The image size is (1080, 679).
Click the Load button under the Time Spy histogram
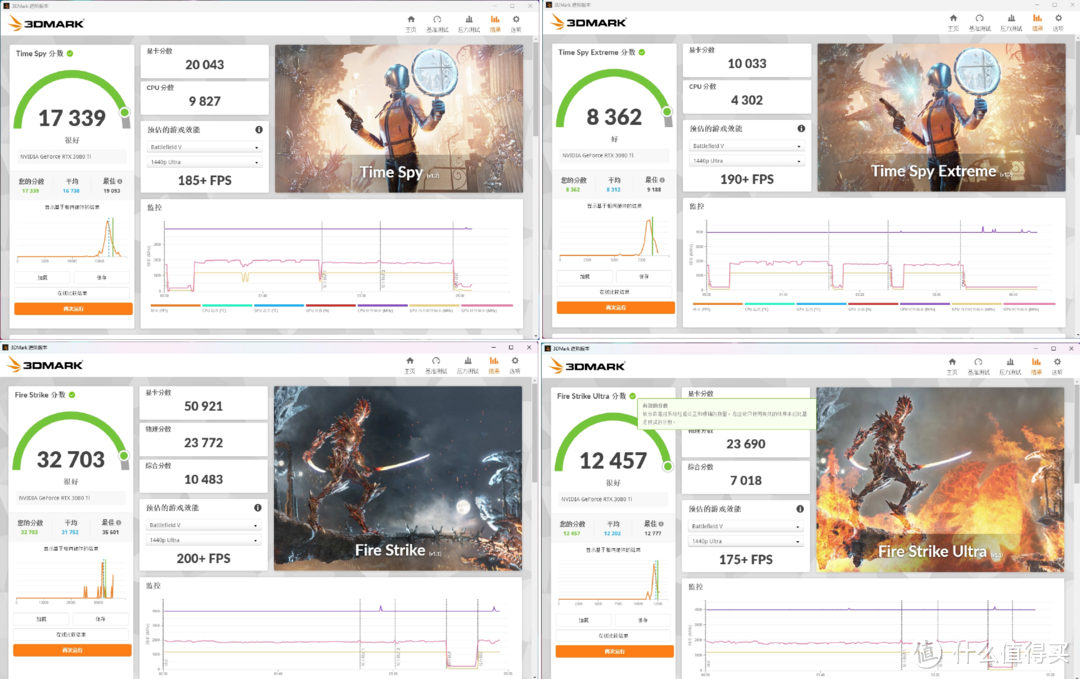pyautogui.click(x=42, y=277)
